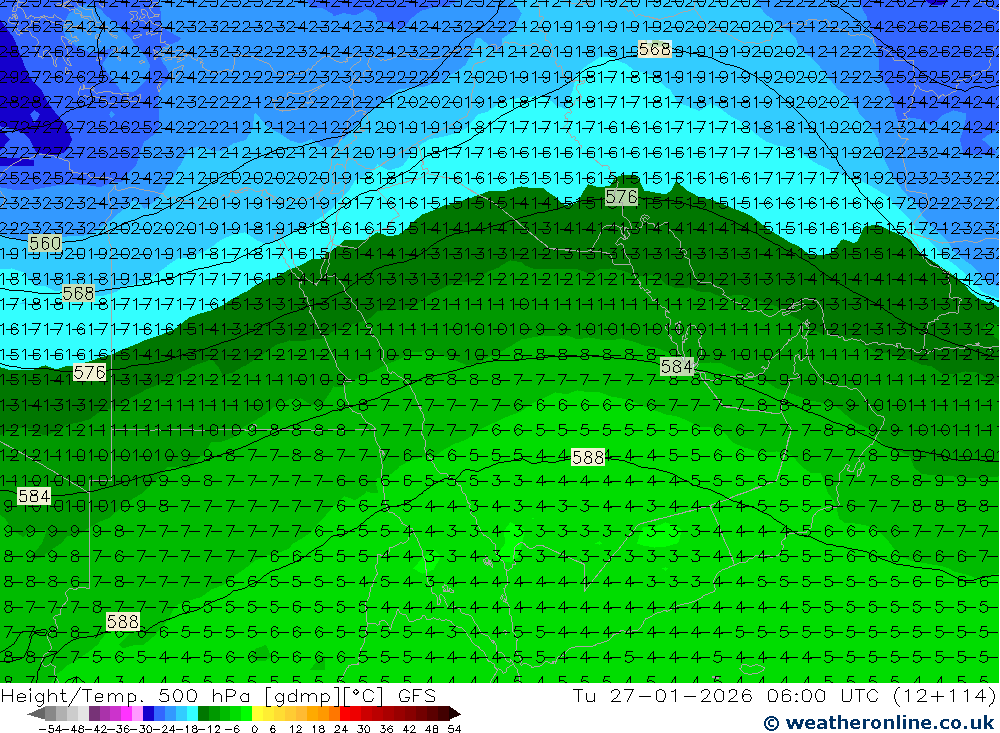The height and width of the screenshot is (733, 1000).
Task: Click the 560 height contour label
Action: (x=45, y=243)
